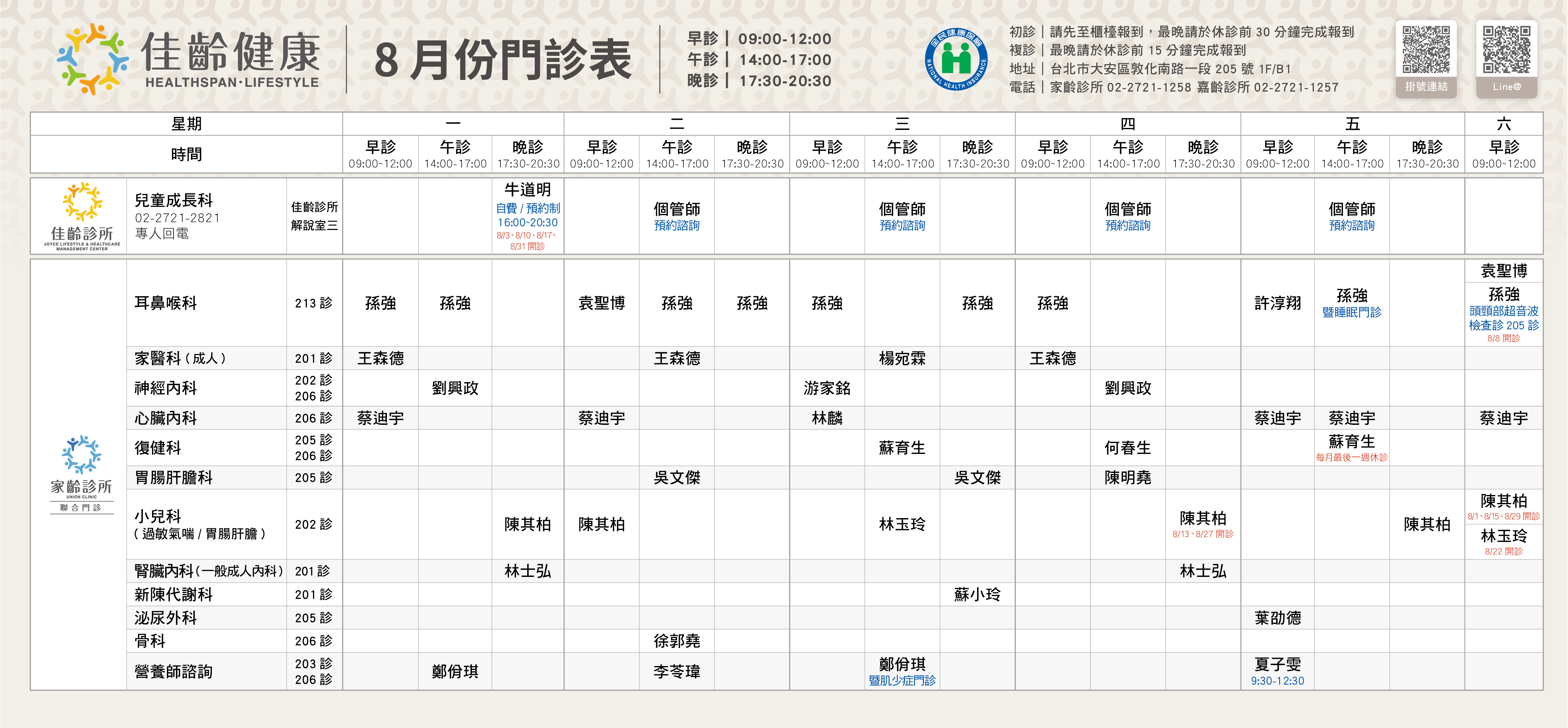The image size is (1568, 728).
Task: Click 林玉玲 in Wednesday afternoon slot
Action: (x=902, y=524)
